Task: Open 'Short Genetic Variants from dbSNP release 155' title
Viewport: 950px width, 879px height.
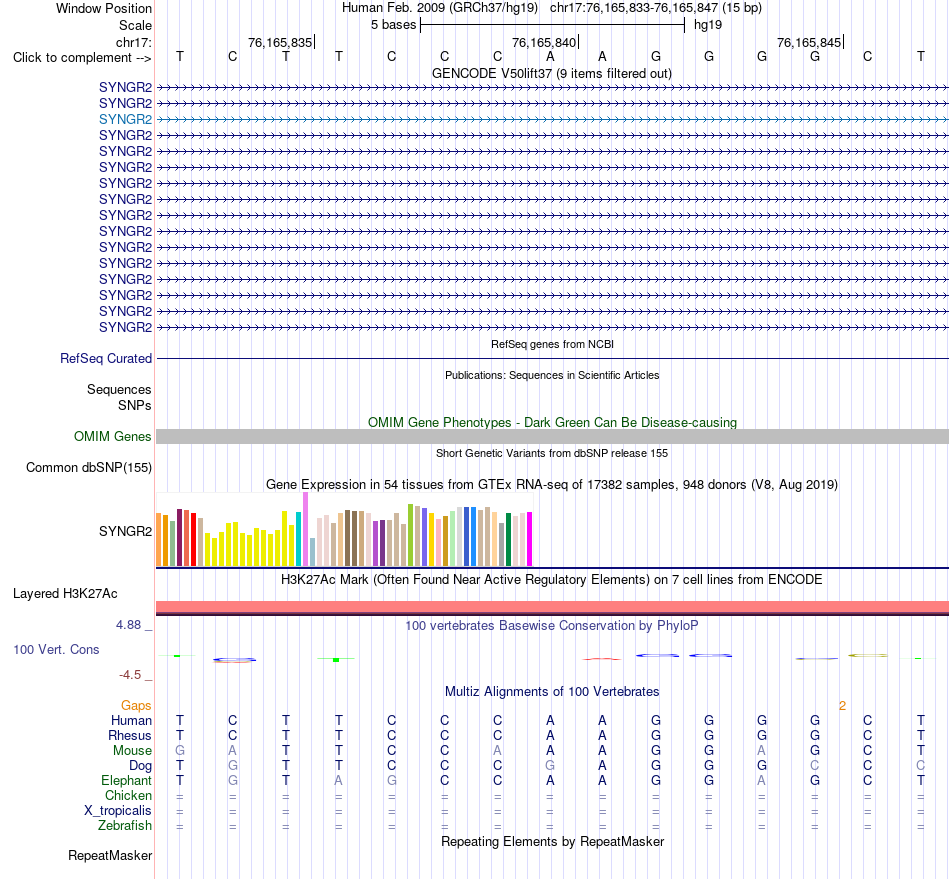Action: pos(552,453)
